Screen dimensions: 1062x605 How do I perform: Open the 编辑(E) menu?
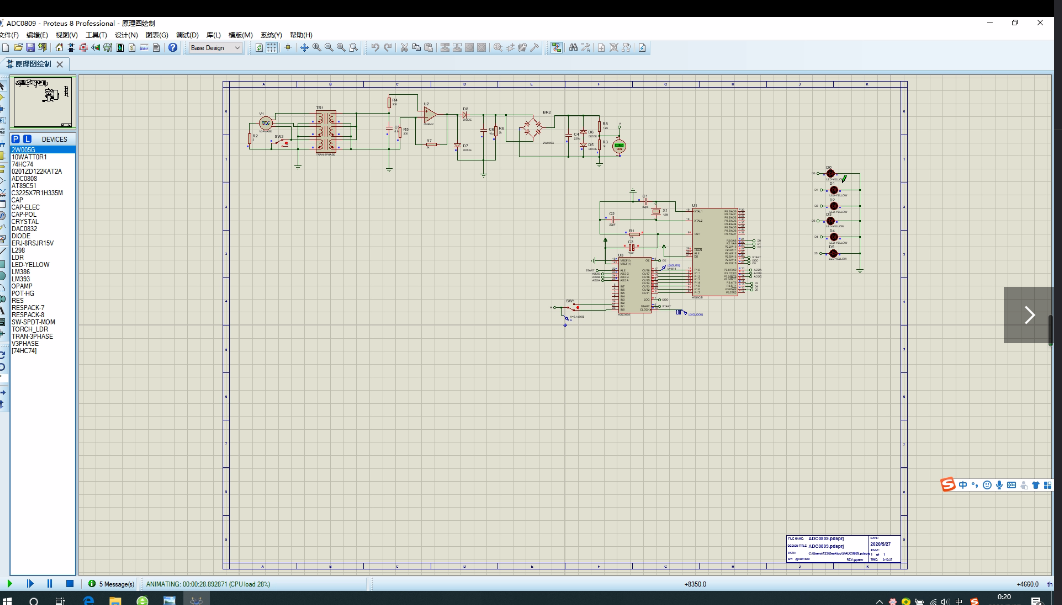click(x=37, y=35)
